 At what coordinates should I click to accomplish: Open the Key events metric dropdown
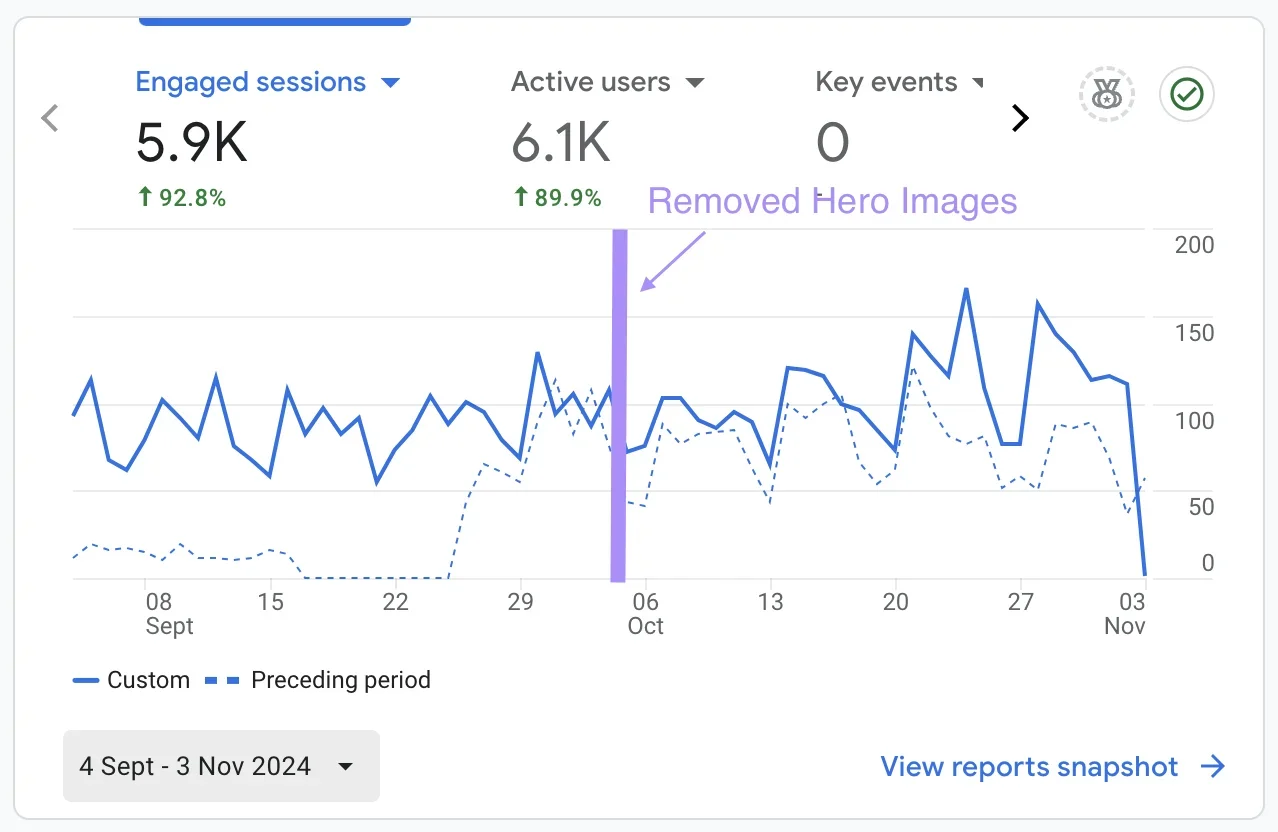coord(978,82)
